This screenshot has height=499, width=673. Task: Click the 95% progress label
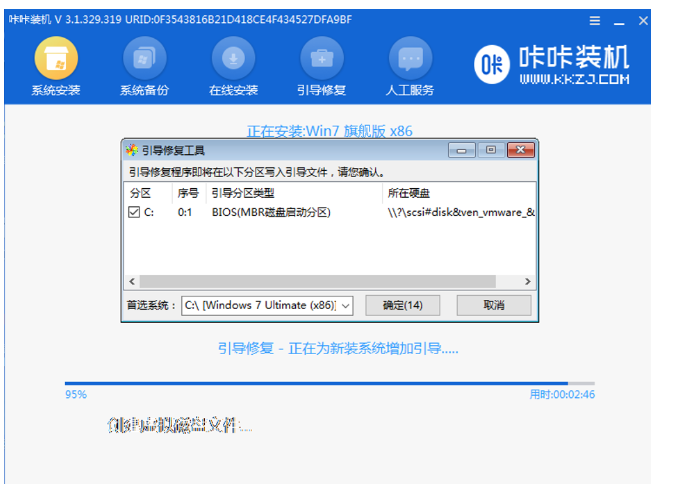76,394
